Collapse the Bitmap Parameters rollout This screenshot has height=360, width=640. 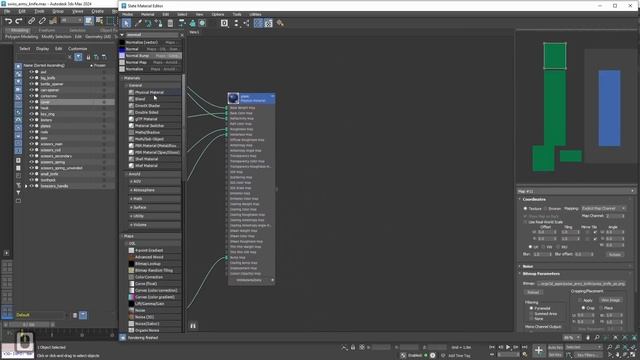tap(541, 274)
